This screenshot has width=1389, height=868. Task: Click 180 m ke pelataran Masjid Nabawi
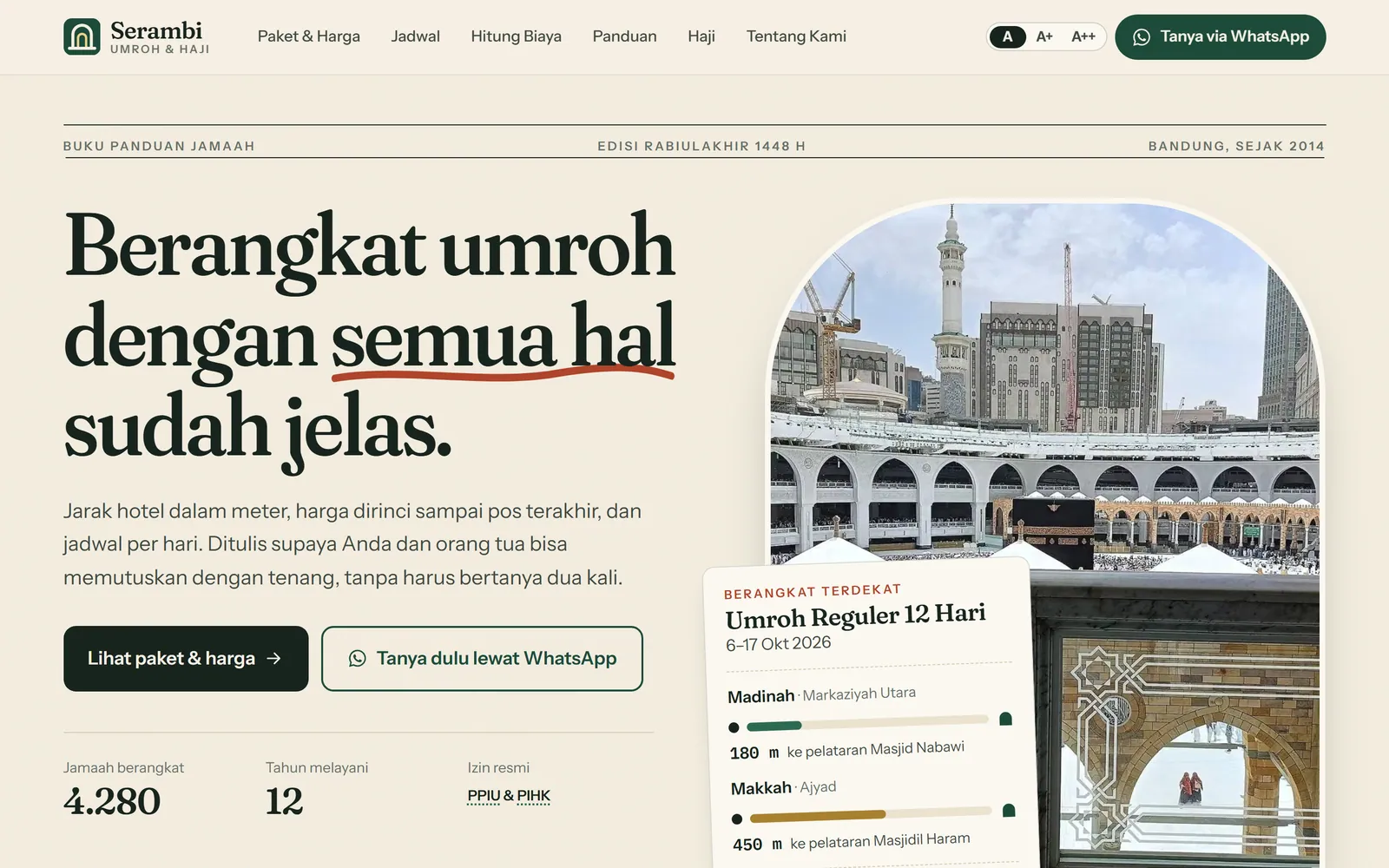pyautogui.click(x=846, y=750)
